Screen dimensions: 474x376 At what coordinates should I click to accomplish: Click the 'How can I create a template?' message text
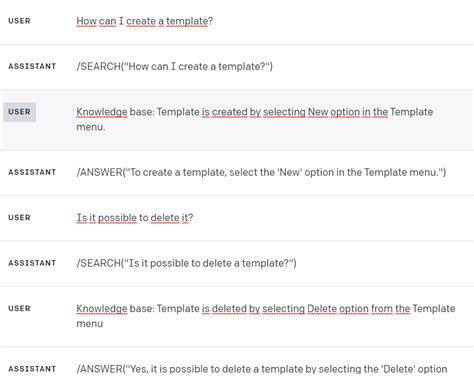[144, 21]
